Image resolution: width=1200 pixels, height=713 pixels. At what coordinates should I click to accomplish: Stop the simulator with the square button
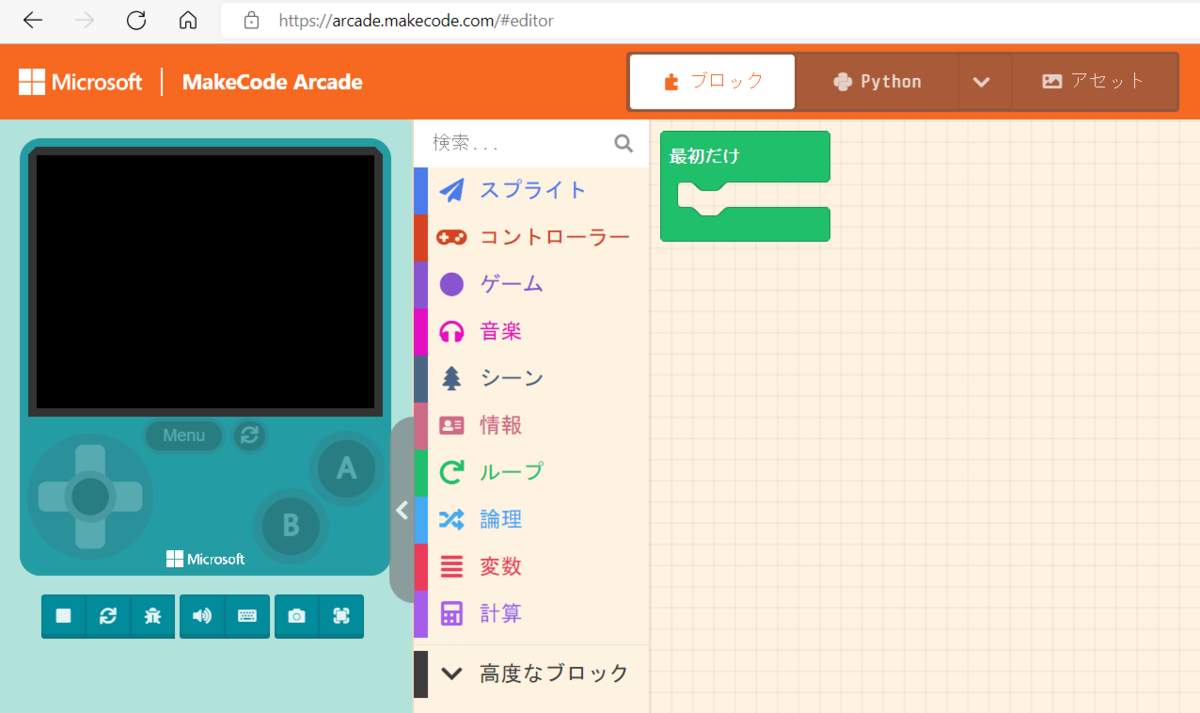64,616
